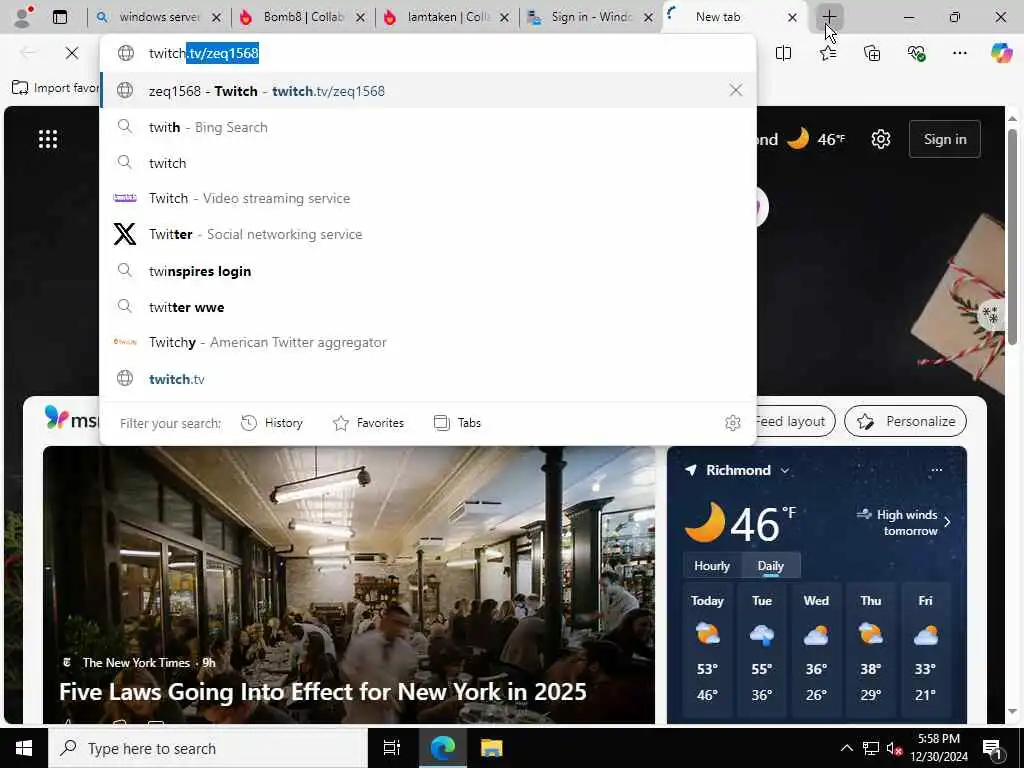The width and height of the screenshot is (1024, 768).
Task: Select Fri forecast column
Action: tap(925, 650)
